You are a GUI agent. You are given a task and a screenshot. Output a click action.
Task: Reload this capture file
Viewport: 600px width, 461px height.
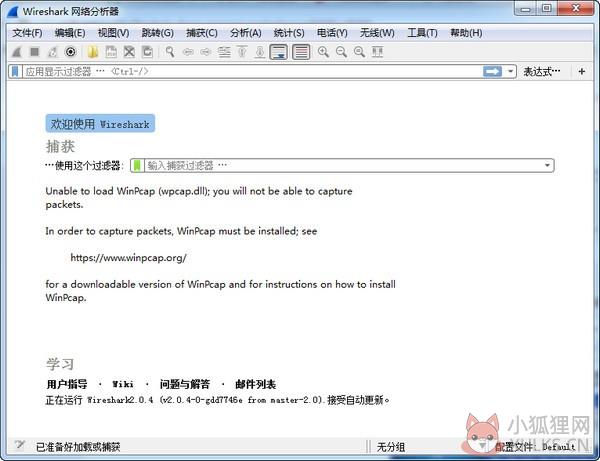(x=147, y=52)
